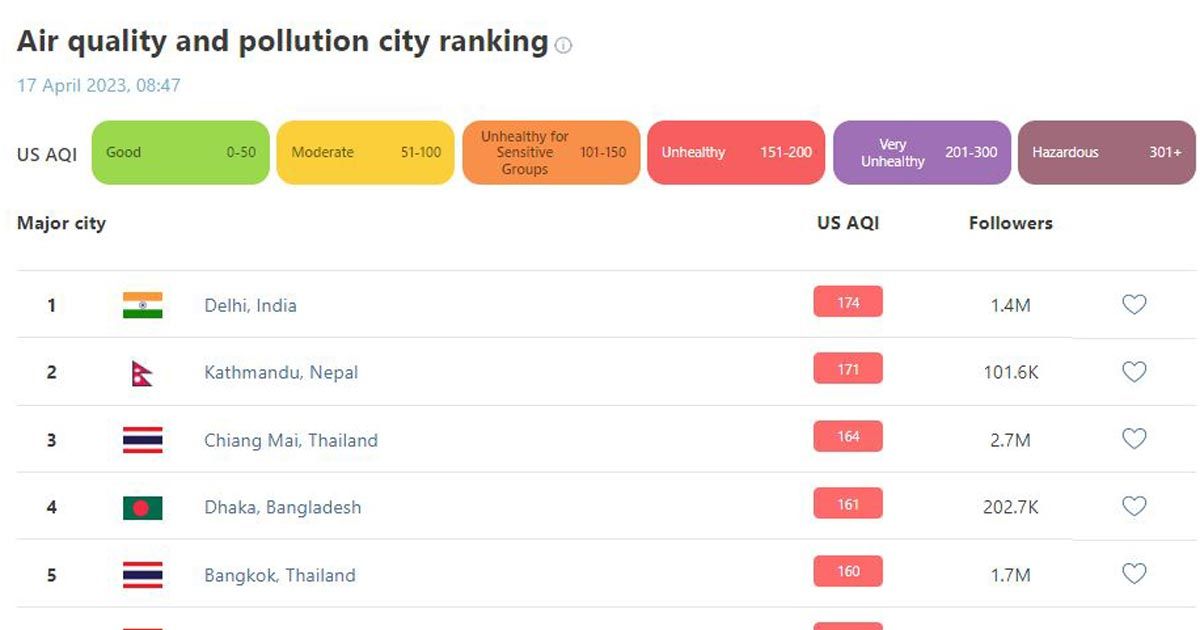Favorite Delhi, India with heart icon
1200x630 pixels.
[1134, 305]
